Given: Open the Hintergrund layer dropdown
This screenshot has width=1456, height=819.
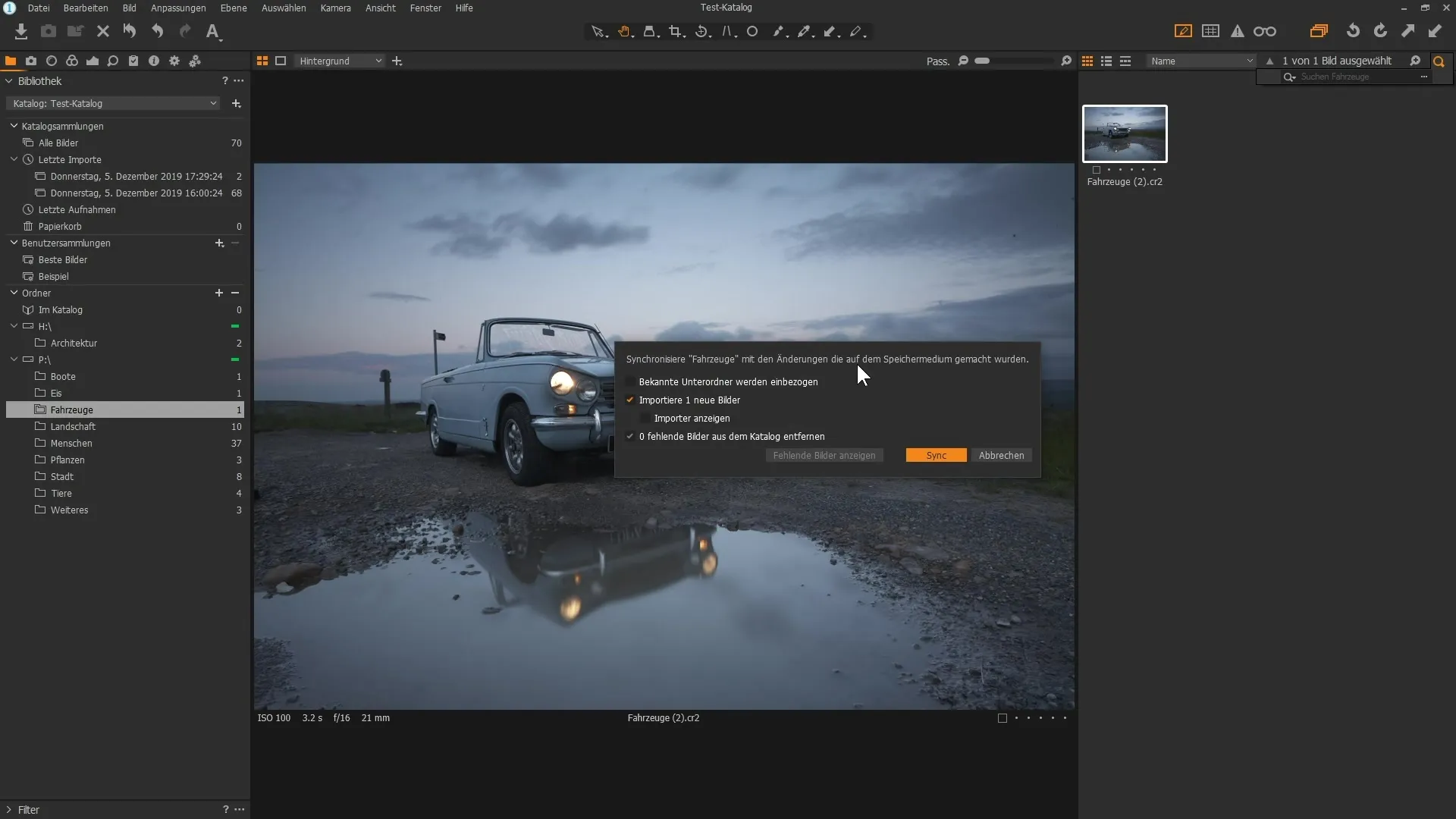Looking at the screenshot, I should pyautogui.click(x=340, y=61).
